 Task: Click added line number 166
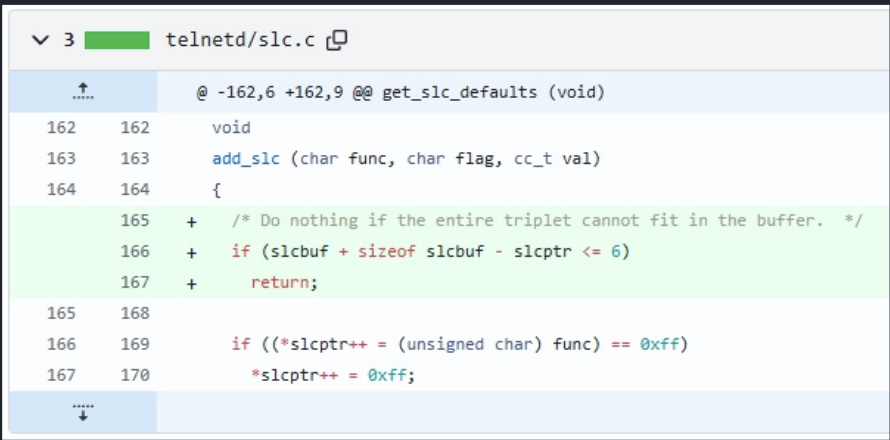[135, 251]
